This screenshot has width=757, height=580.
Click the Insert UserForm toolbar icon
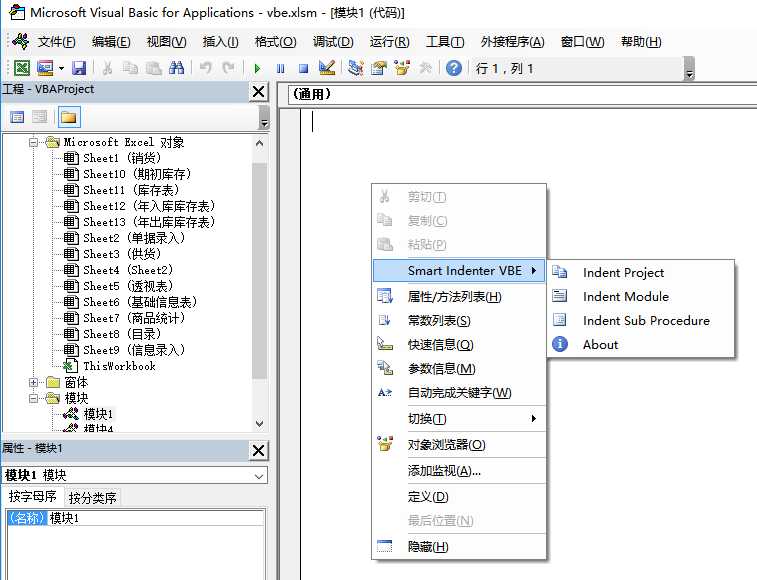[45, 68]
